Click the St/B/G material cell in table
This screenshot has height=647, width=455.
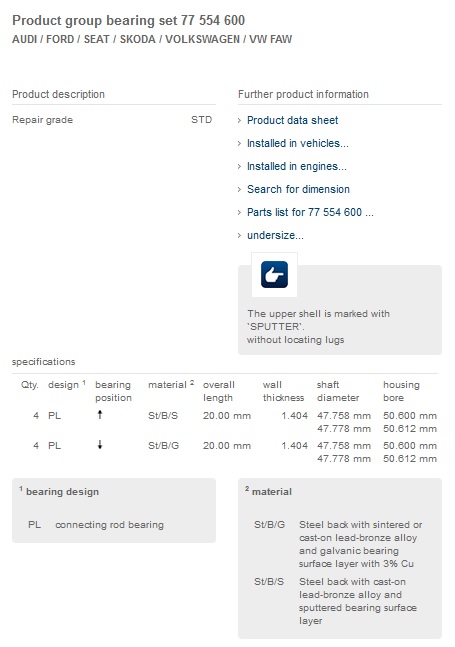tap(163, 446)
